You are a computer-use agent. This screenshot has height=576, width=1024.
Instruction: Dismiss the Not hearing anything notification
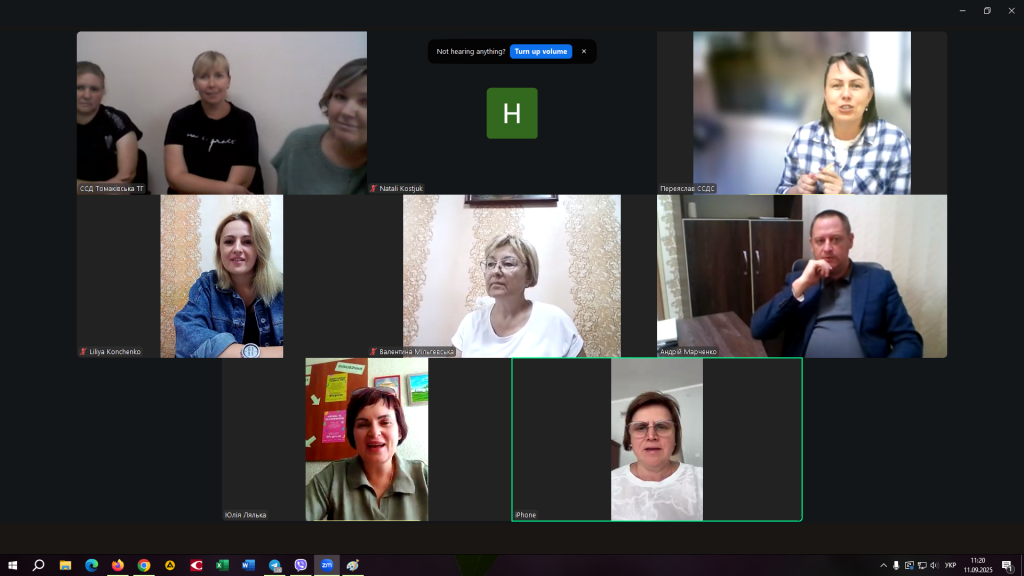coord(584,51)
